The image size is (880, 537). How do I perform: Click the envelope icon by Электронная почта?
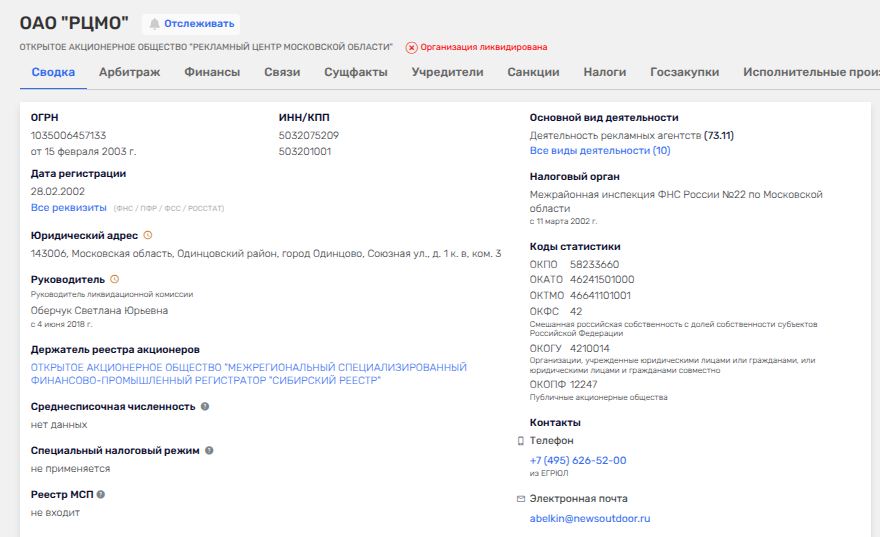(520, 499)
